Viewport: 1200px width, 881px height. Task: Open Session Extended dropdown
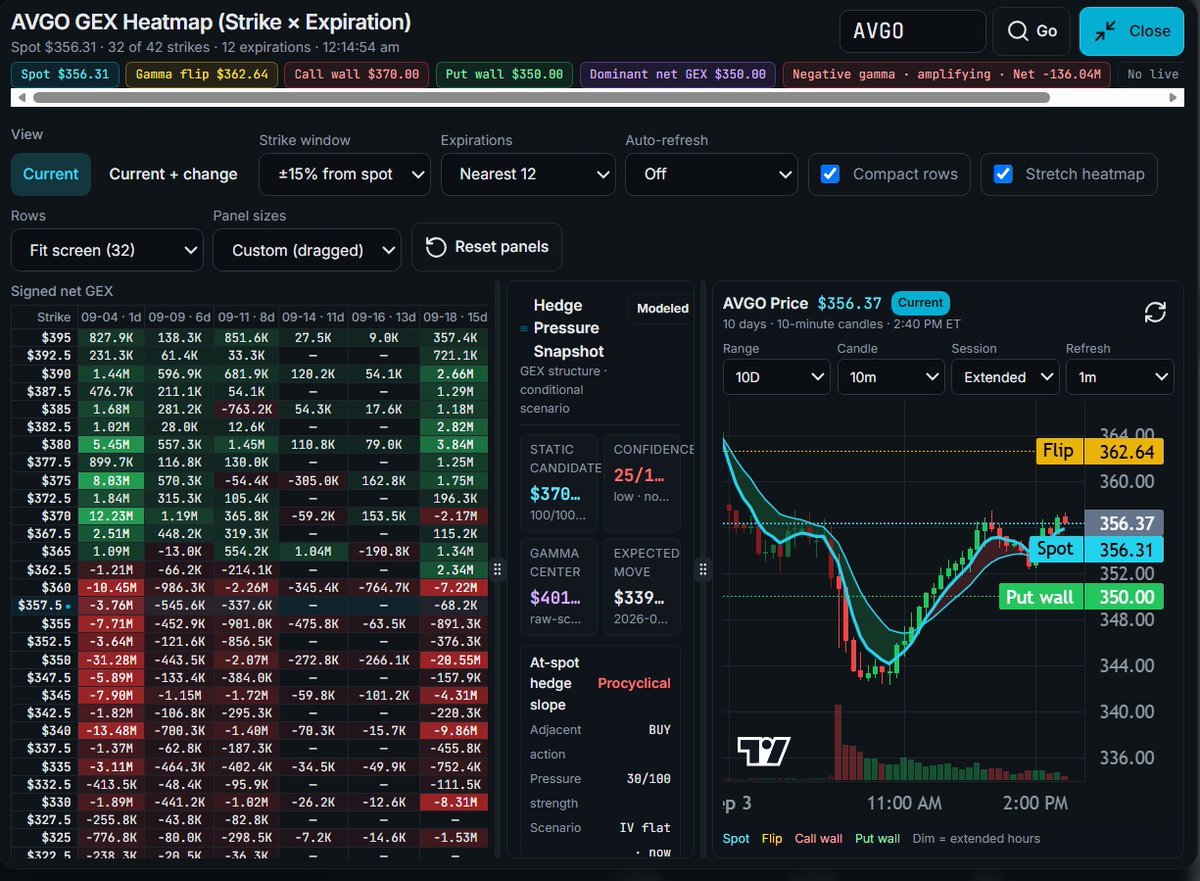click(1005, 377)
